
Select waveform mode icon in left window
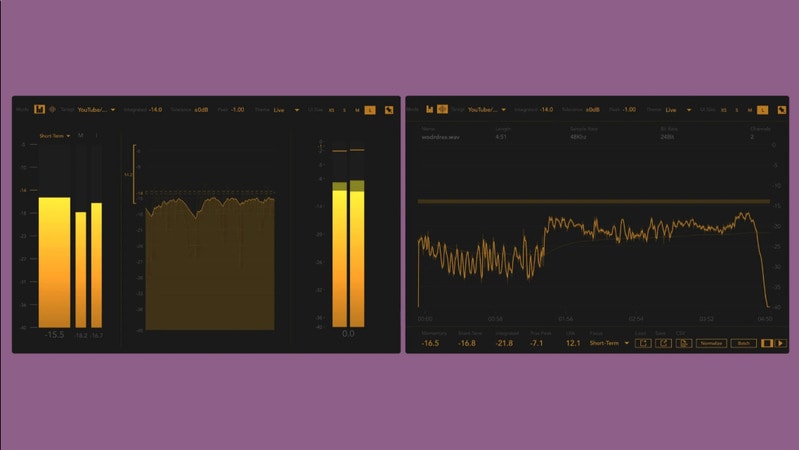coord(52,109)
